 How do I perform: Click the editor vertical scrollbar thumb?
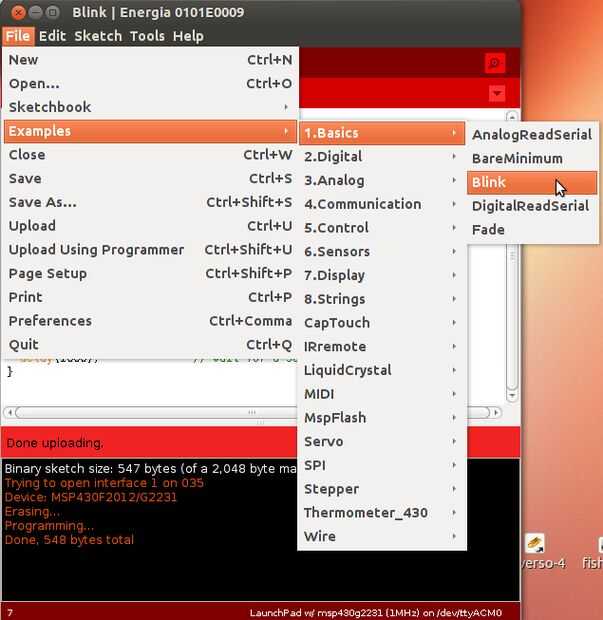click(x=512, y=316)
